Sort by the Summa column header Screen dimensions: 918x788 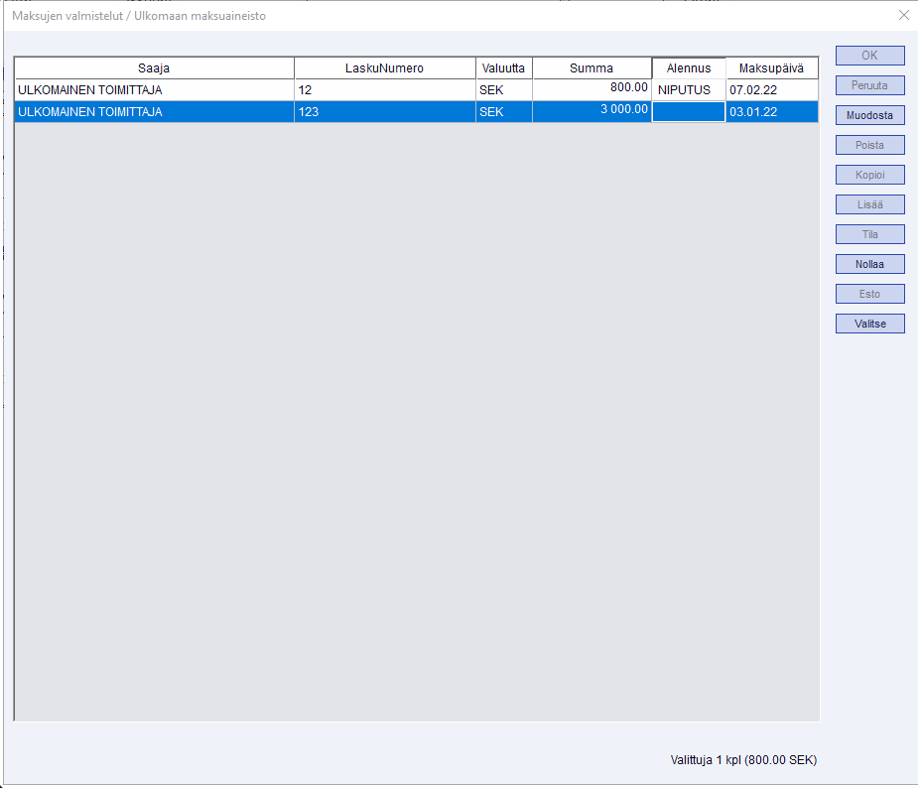click(x=591, y=68)
